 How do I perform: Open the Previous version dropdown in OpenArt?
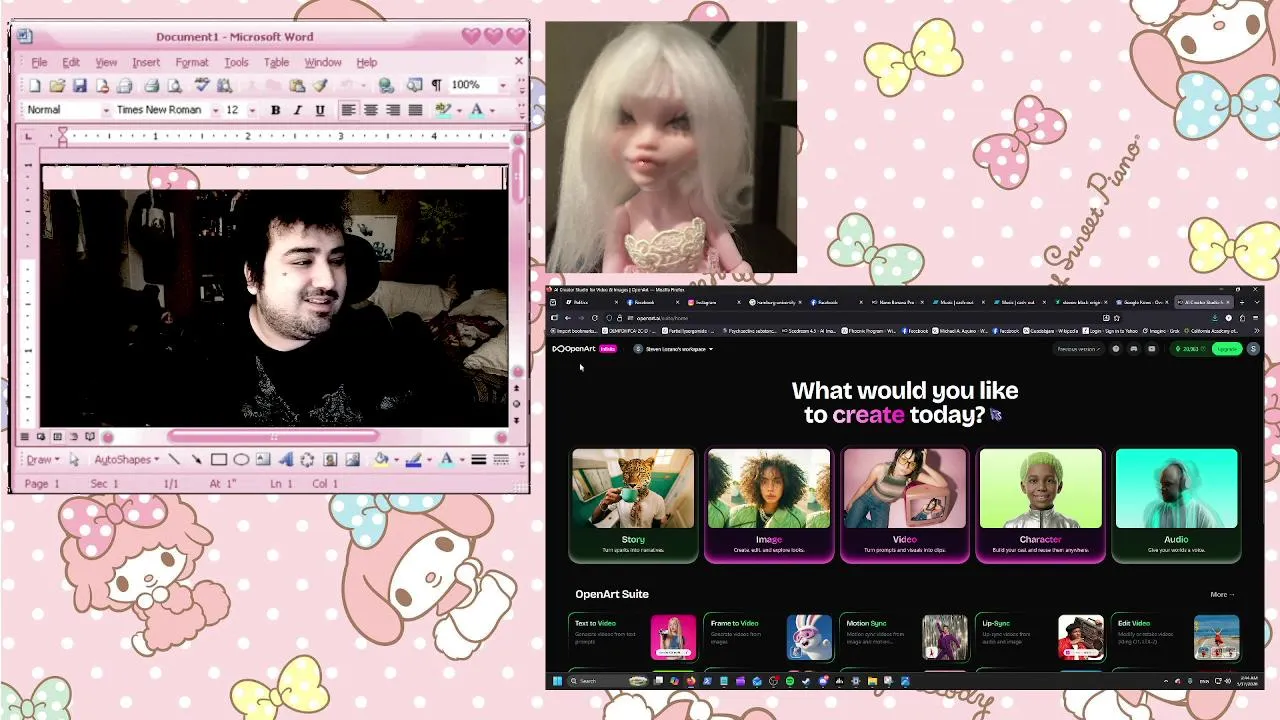click(1079, 349)
